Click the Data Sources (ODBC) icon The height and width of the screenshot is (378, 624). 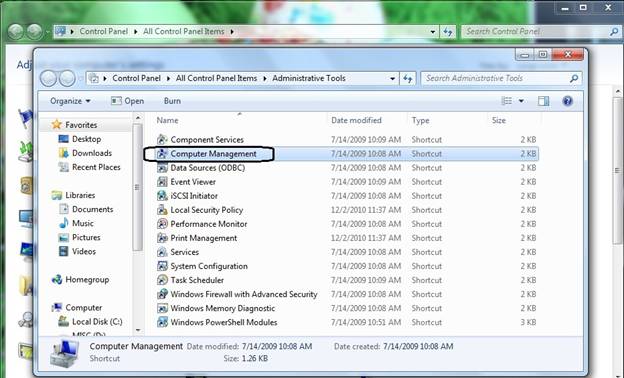(162, 168)
